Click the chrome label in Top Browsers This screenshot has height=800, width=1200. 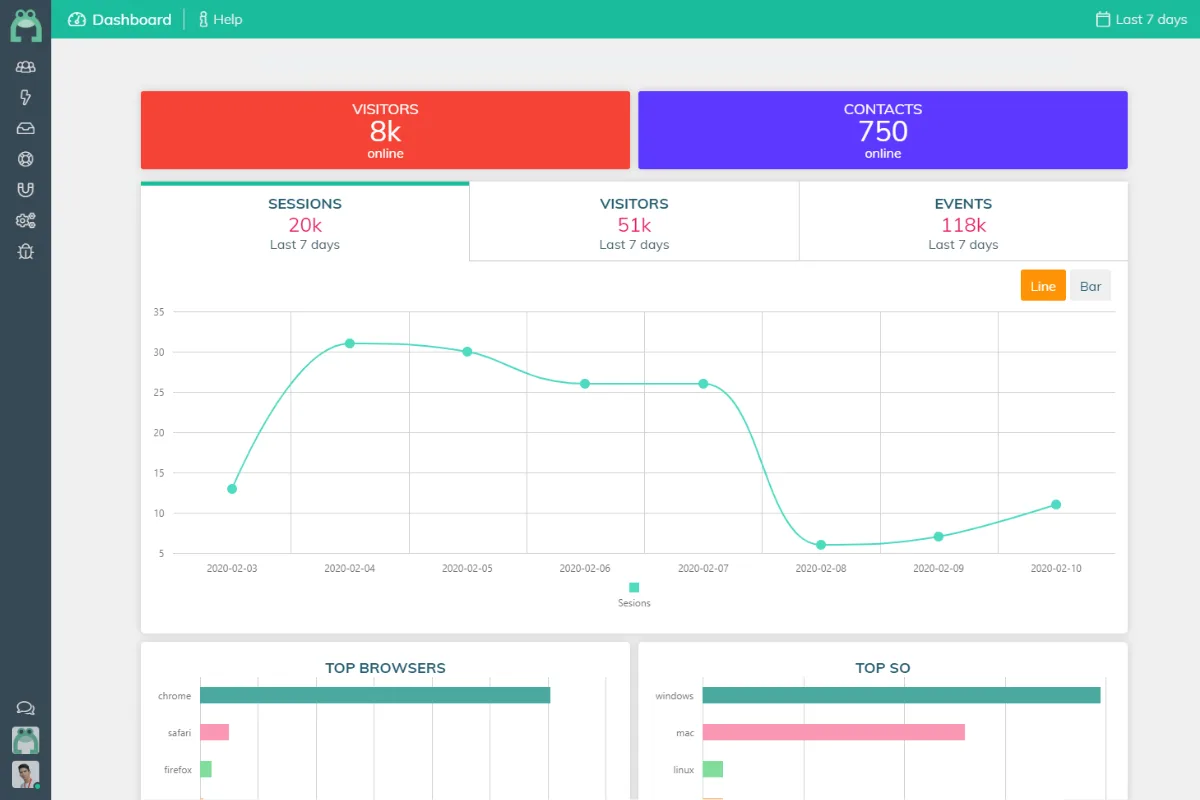click(175, 696)
